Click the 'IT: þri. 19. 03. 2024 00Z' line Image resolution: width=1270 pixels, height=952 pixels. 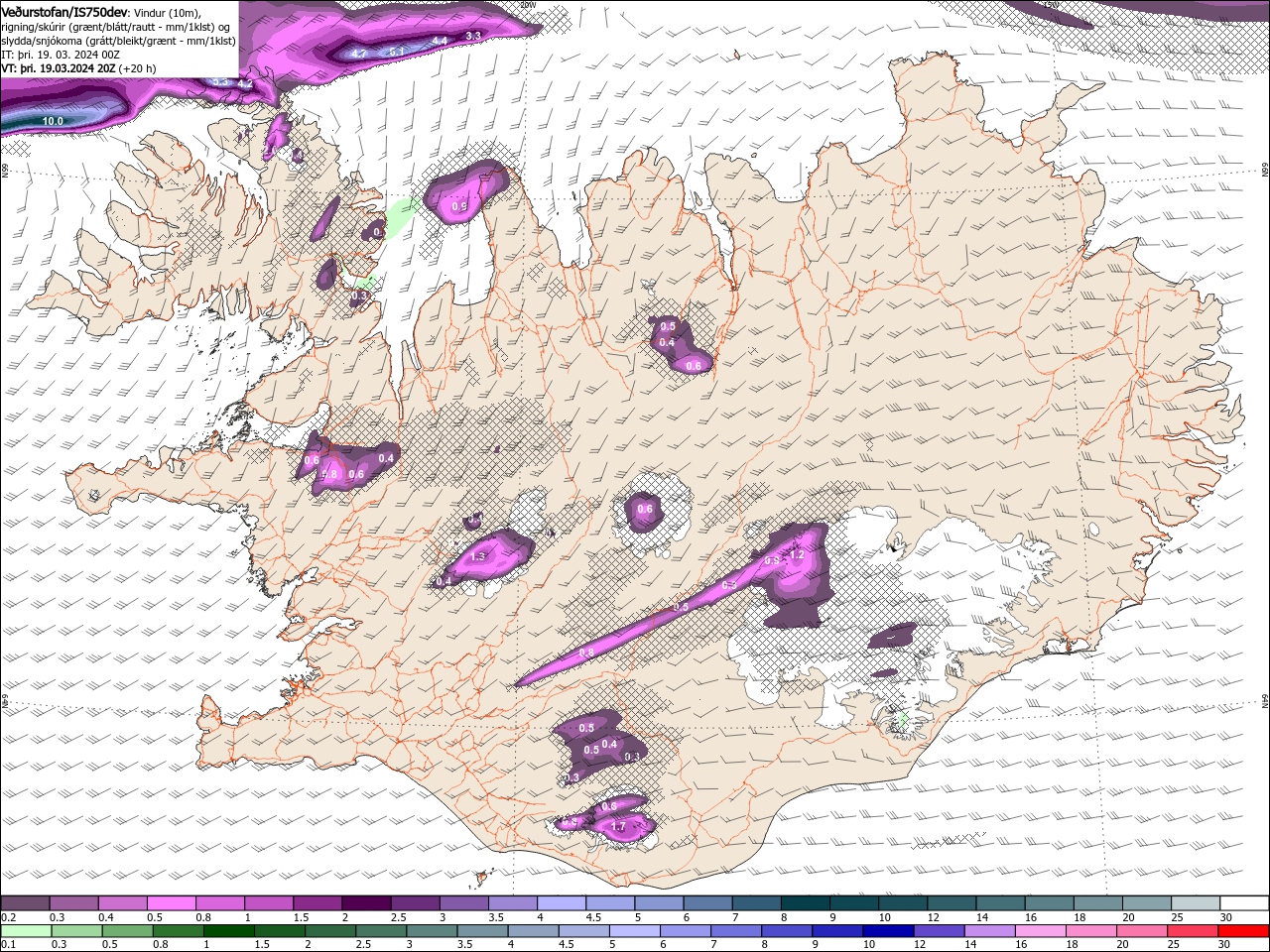click(62, 55)
